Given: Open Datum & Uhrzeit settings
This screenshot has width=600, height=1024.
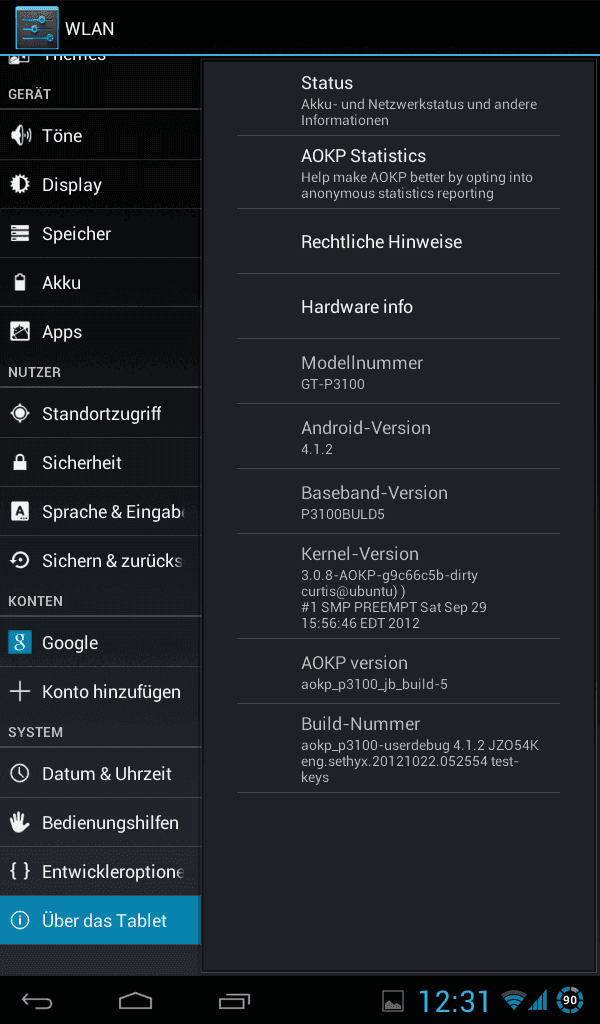Looking at the screenshot, I should tap(101, 773).
